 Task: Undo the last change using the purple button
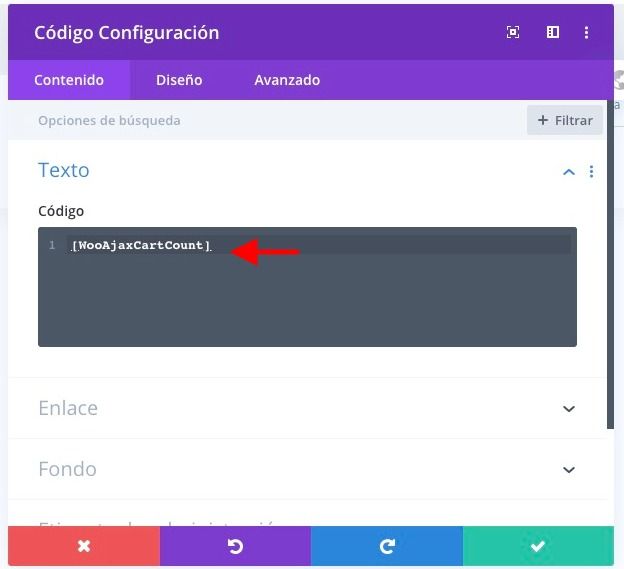(x=235, y=546)
